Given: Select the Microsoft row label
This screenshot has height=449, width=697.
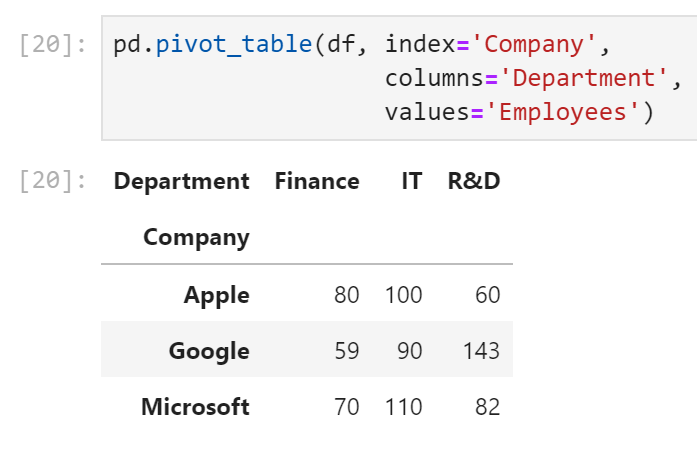Looking at the screenshot, I should pos(195,407).
